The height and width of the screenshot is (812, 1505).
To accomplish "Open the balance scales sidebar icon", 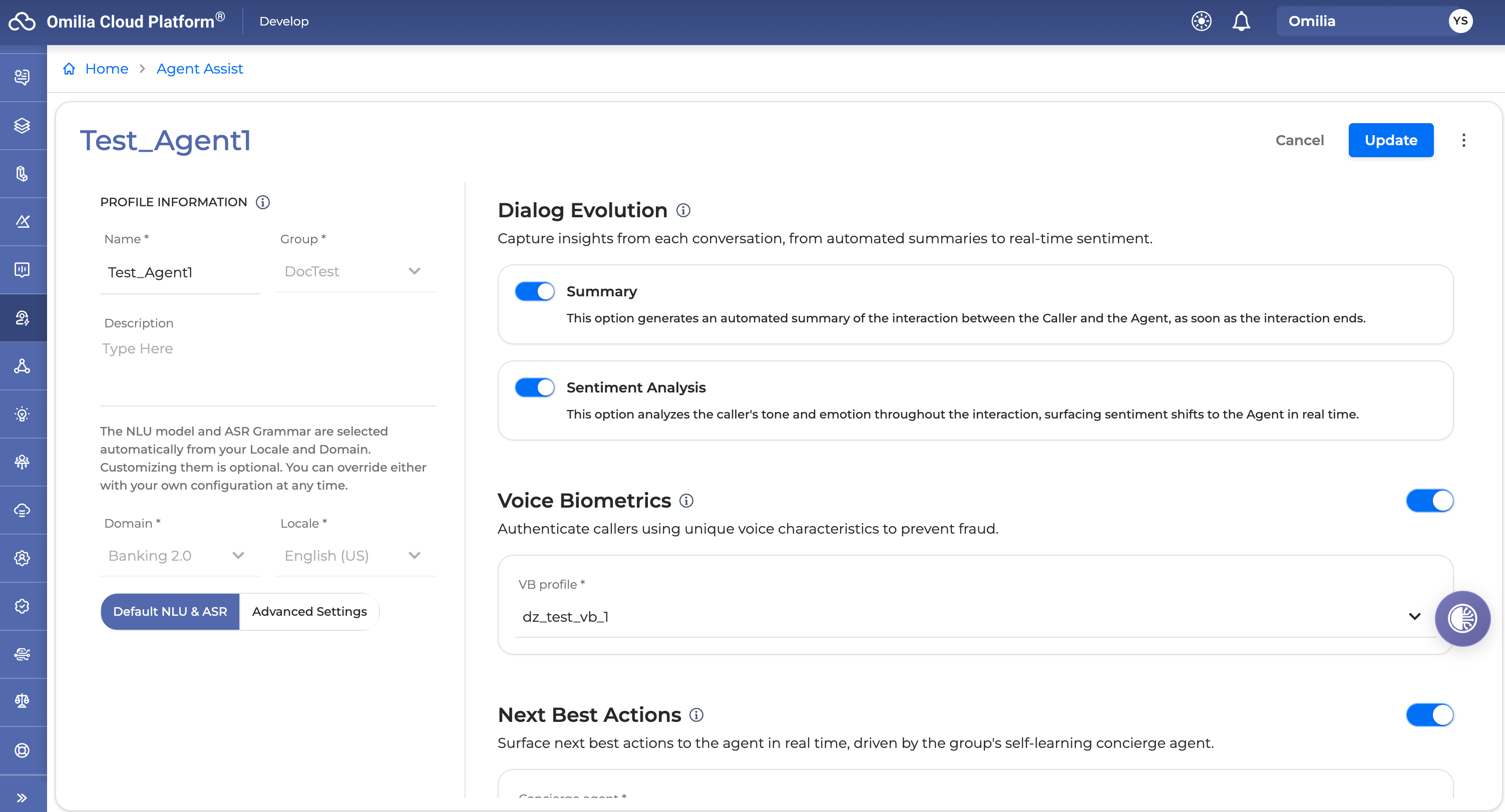I will pyautogui.click(x=22, y=701).
